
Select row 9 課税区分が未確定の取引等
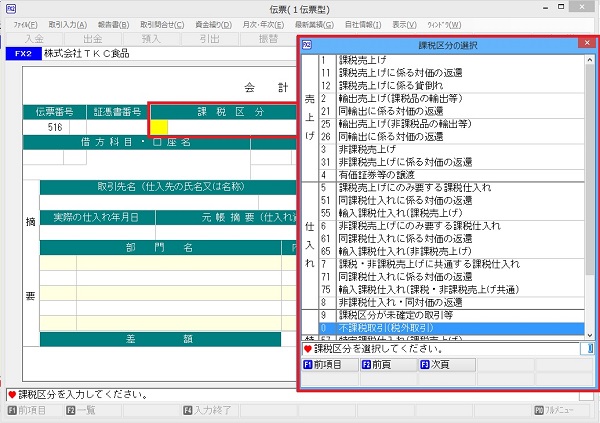click(x=452, y=315)
